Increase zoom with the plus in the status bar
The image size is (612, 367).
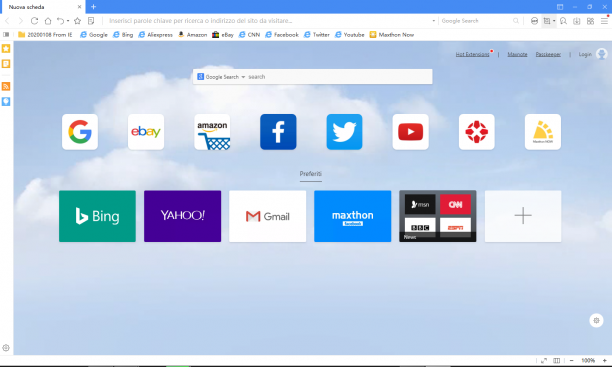coord(605,360)
